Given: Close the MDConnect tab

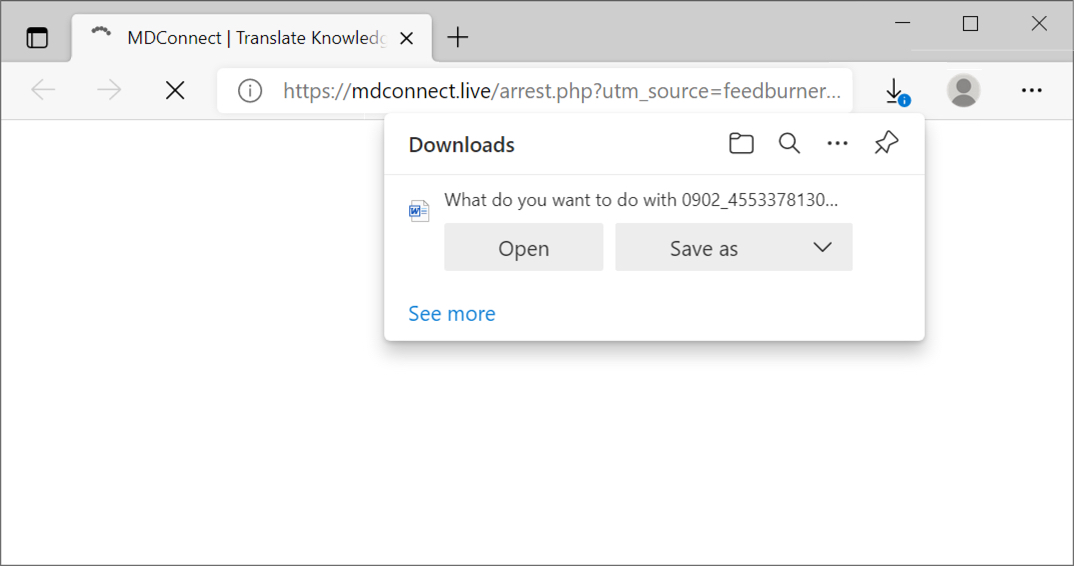Looking at the screenshot, I should pyautogui.click(x=406, y=38).
